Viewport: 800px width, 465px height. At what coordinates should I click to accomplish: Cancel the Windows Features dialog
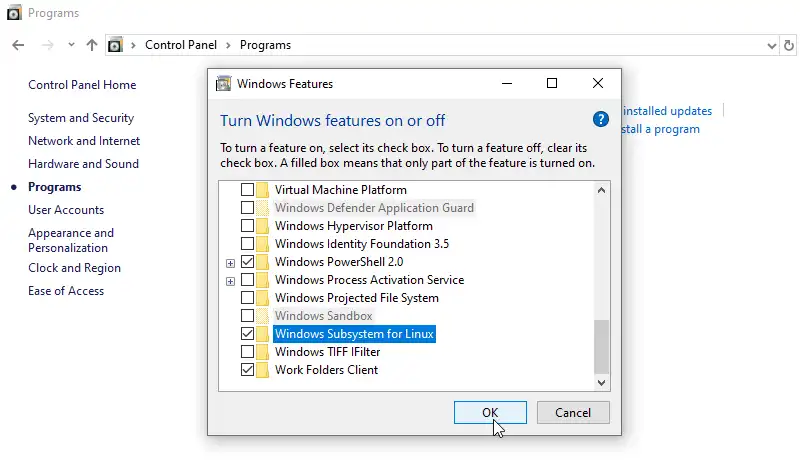573,412
